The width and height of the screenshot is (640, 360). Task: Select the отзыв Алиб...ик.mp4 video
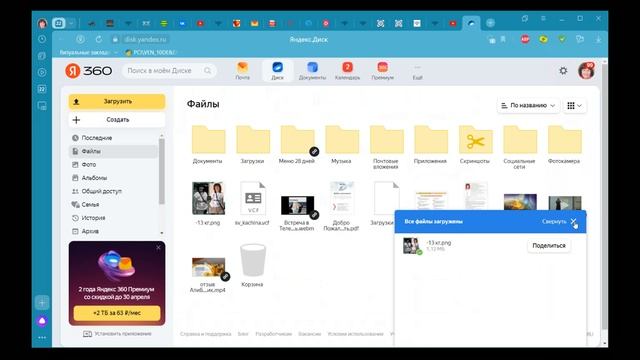(x=208, y=267)
